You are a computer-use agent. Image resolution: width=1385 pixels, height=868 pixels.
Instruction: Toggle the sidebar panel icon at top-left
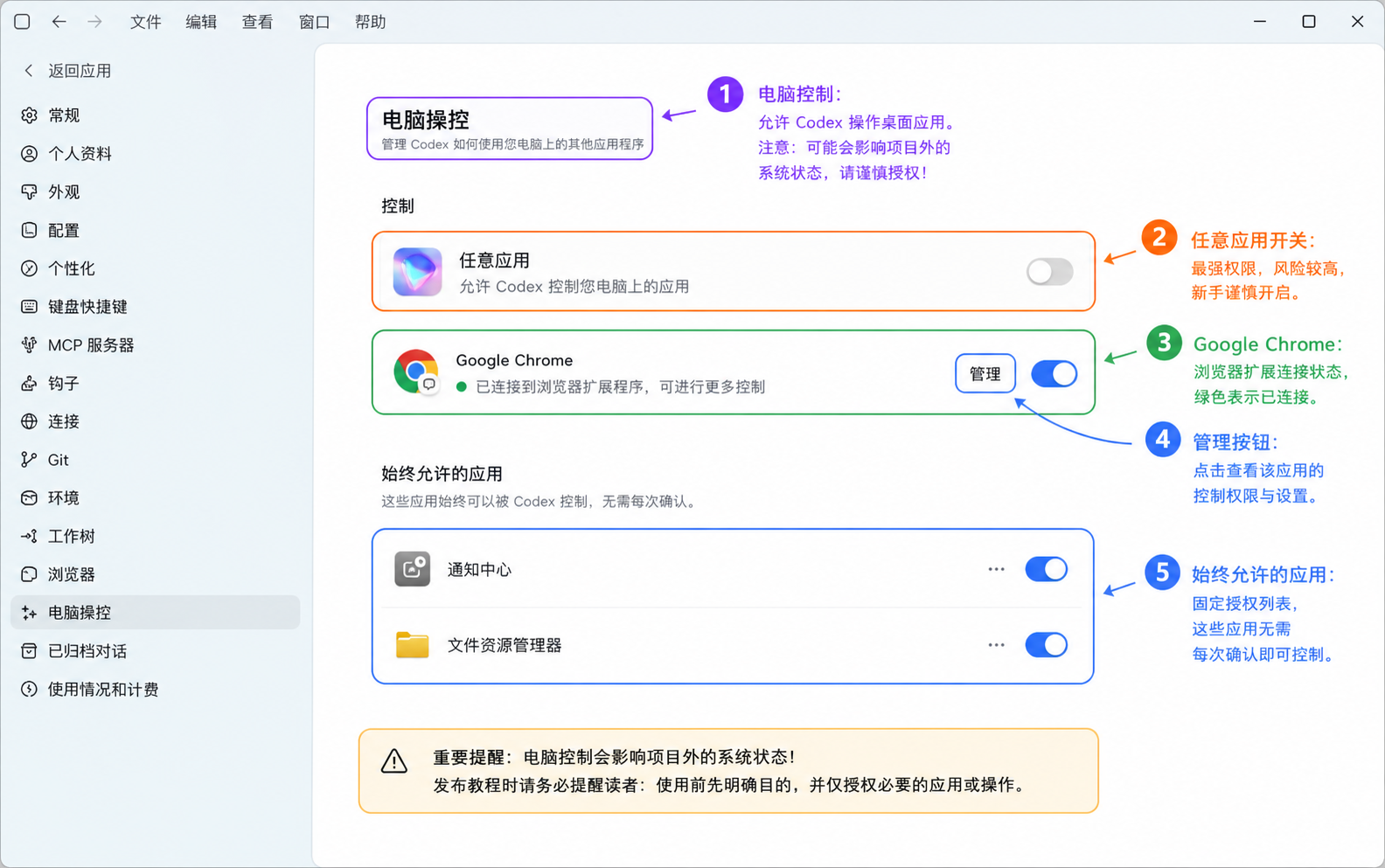tap(22, 22)
